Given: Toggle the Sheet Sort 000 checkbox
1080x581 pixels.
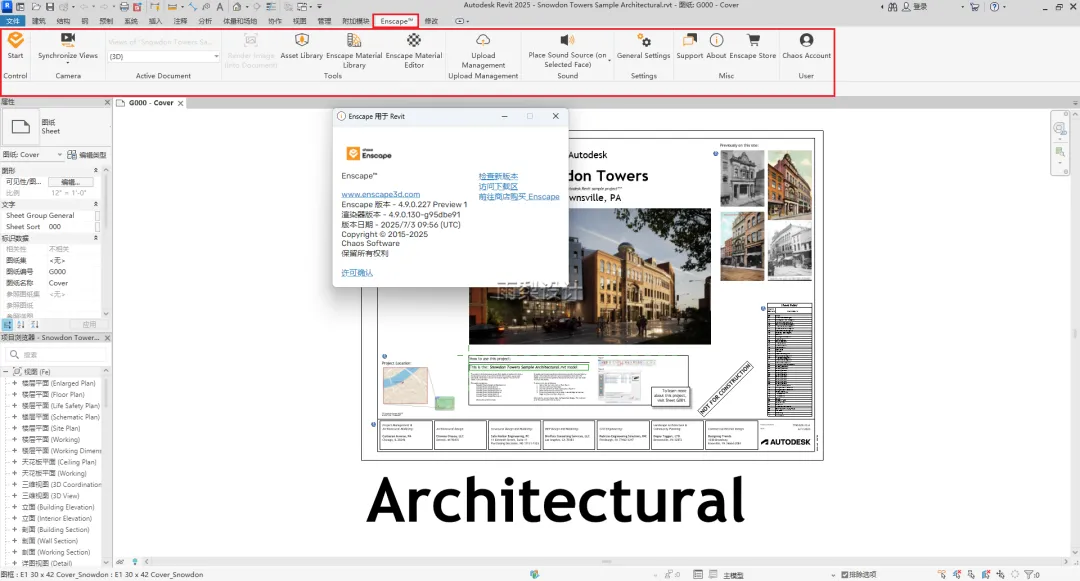Looking at the screenshot, I should click(x=97, y=226).
